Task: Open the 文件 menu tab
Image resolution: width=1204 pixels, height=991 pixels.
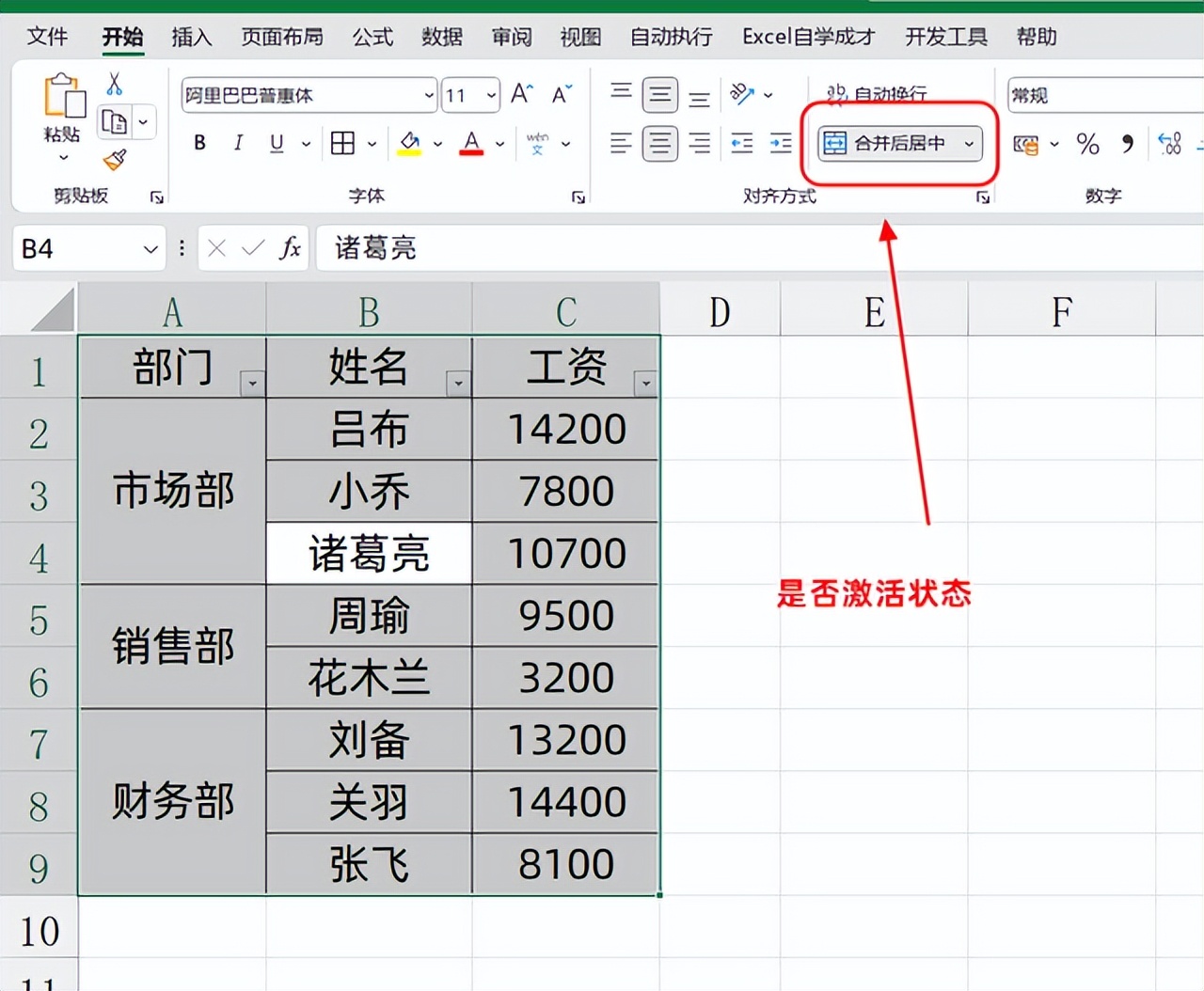Action: point(47,37)
